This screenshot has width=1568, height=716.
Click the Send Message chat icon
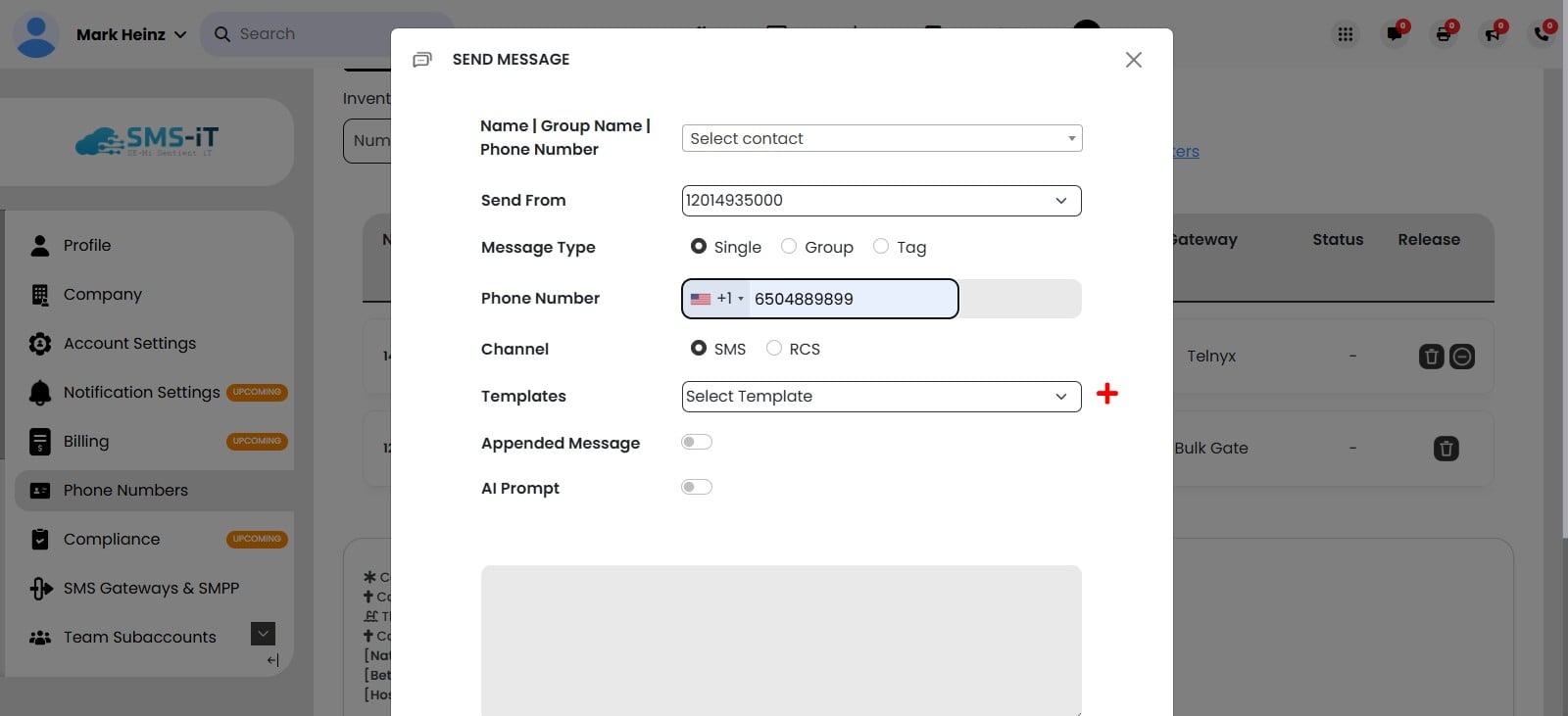(422, 60)
